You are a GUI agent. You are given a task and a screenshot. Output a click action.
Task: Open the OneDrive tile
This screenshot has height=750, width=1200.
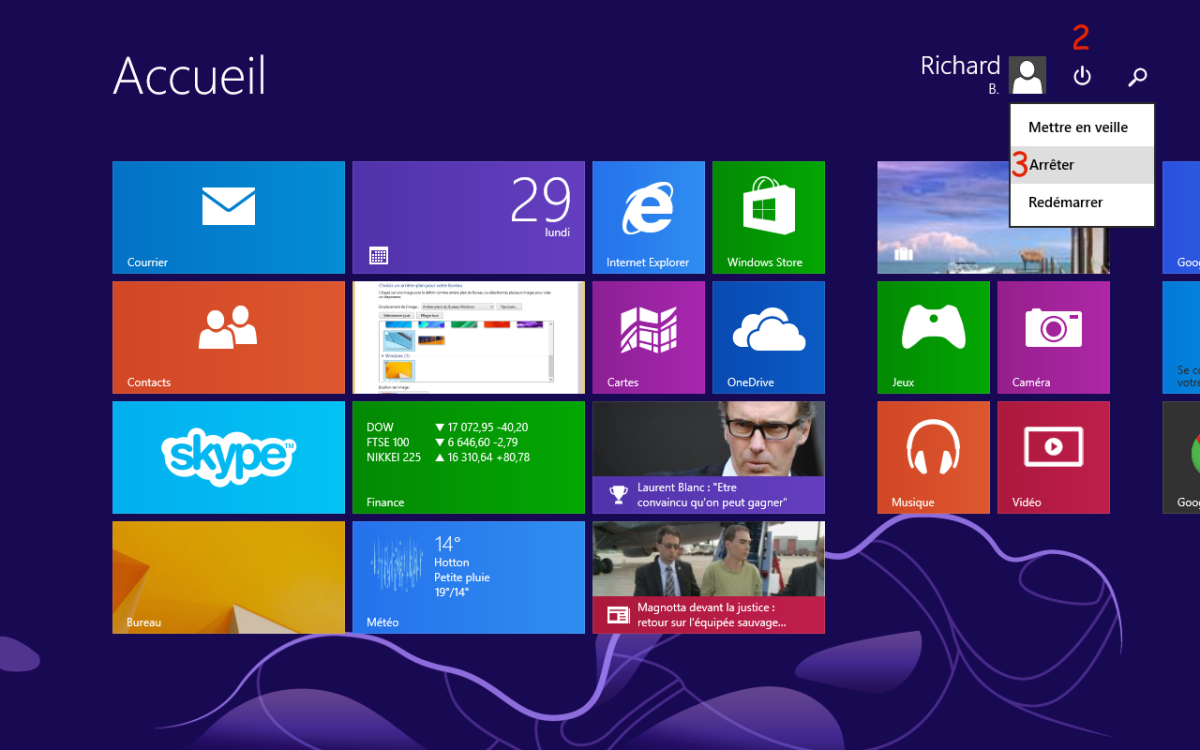coord(768,337)
